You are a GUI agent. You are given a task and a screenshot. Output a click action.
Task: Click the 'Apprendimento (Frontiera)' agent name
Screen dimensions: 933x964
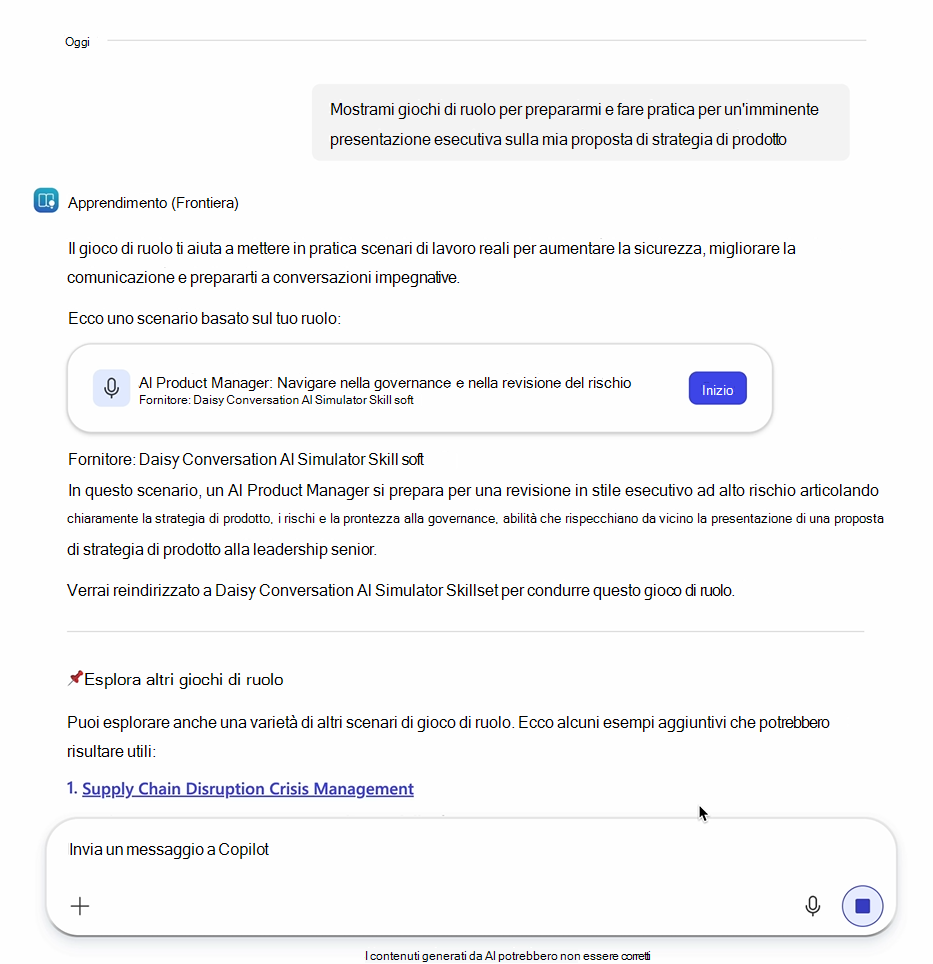point(153,203)
